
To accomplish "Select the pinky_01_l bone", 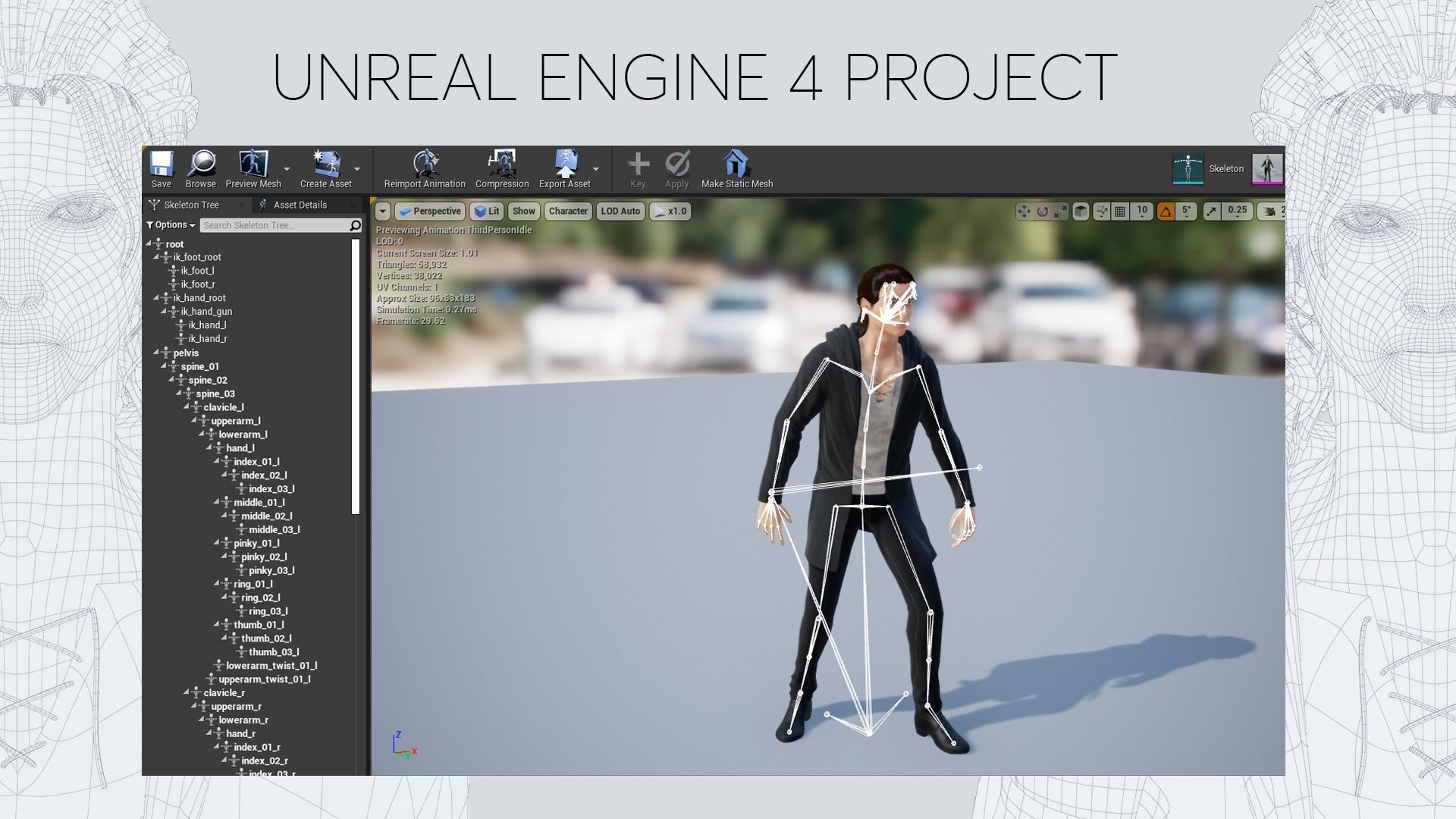I will point(256,544).
